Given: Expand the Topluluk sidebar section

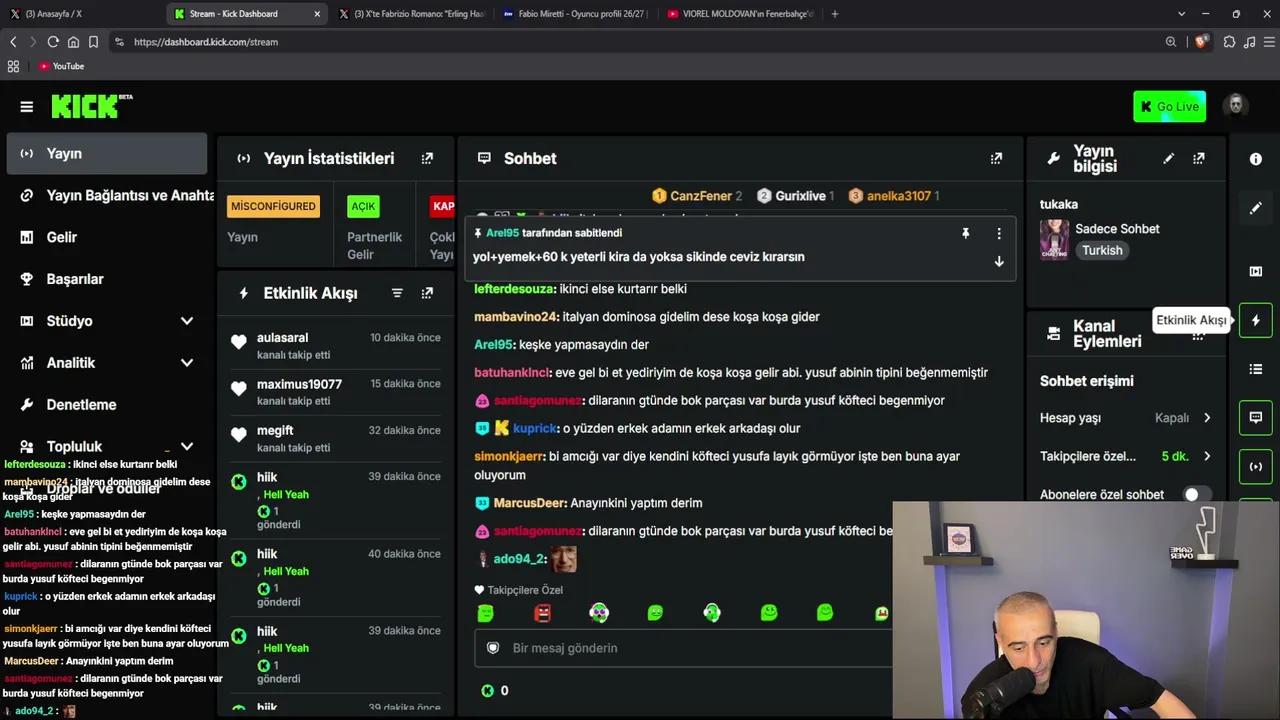Looking at the screenshot, I should click(x=187, y=447).
